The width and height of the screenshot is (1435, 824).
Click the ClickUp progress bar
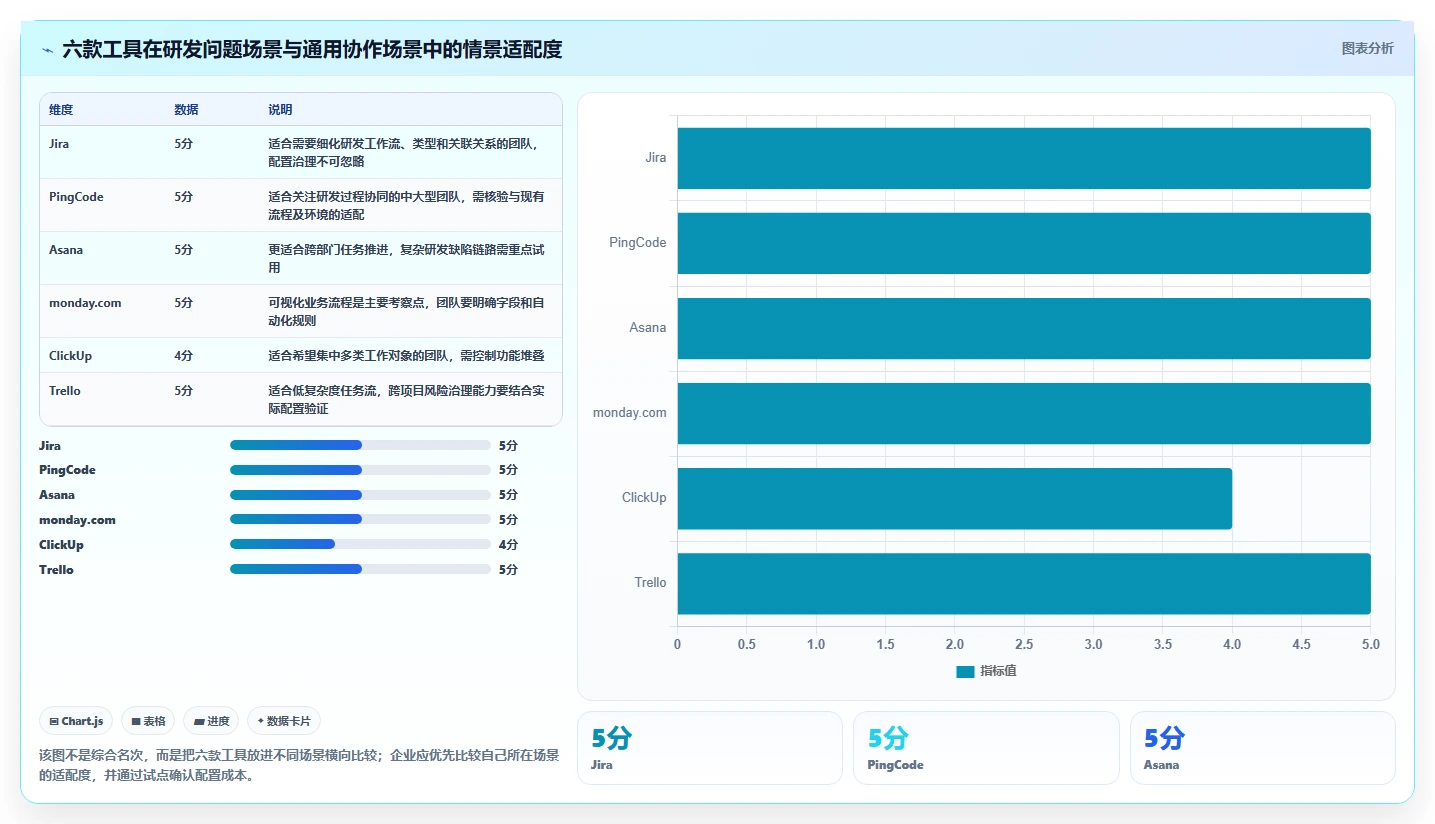point(360,544)
